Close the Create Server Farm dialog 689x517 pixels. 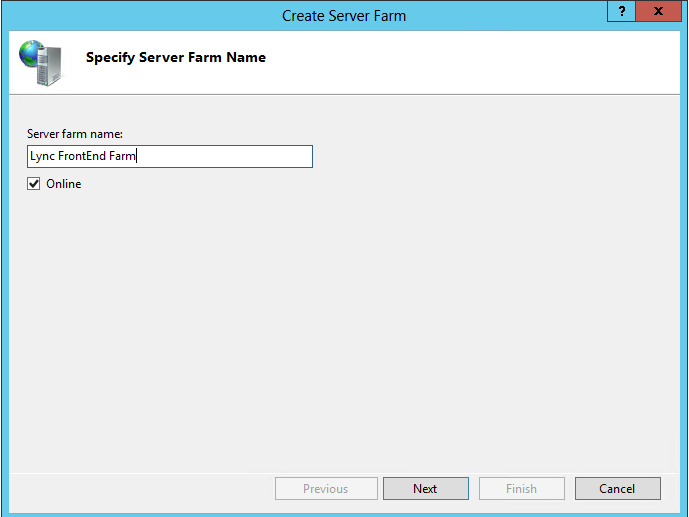click(x=658, y=10)
